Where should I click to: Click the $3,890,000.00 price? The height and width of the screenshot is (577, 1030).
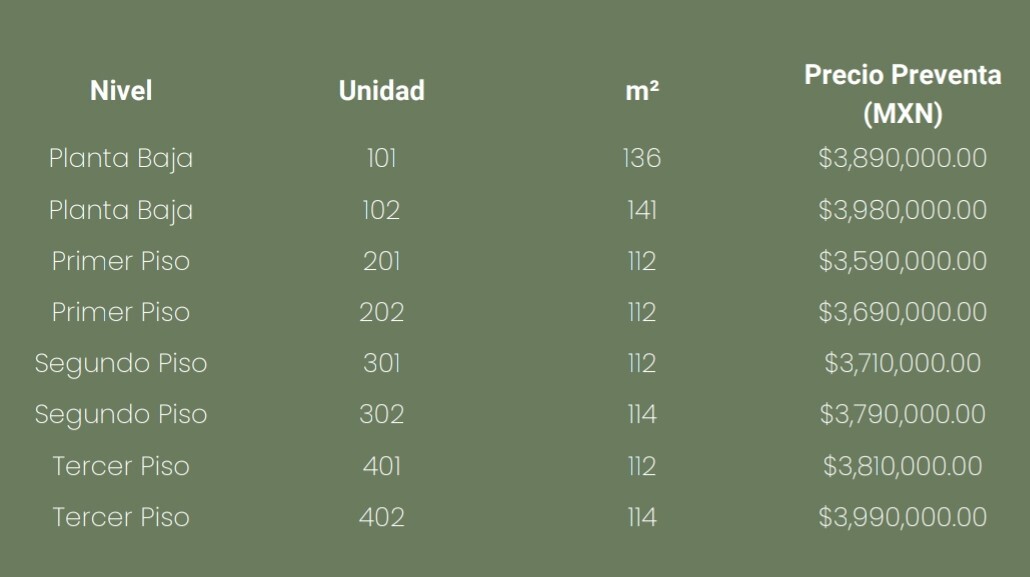[x=903, y=158]
